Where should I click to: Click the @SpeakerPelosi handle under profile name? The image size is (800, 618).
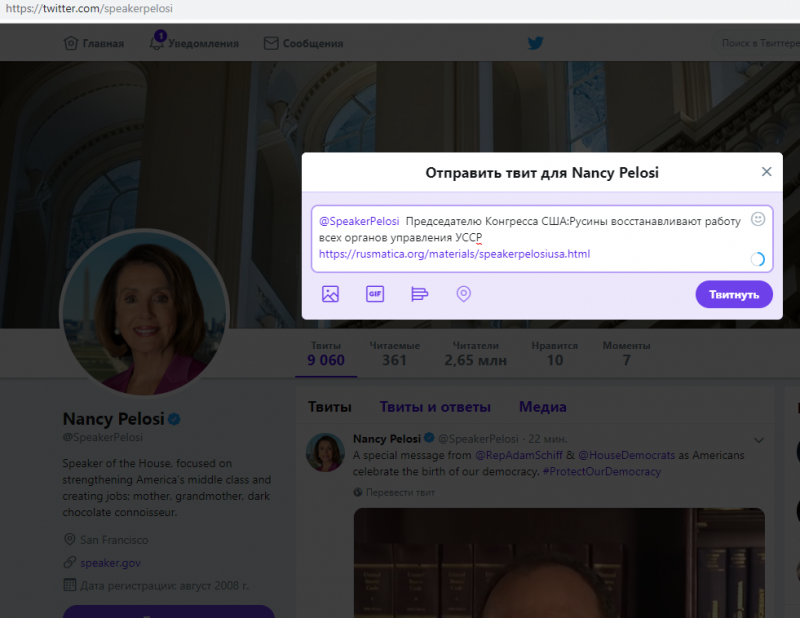103,437
